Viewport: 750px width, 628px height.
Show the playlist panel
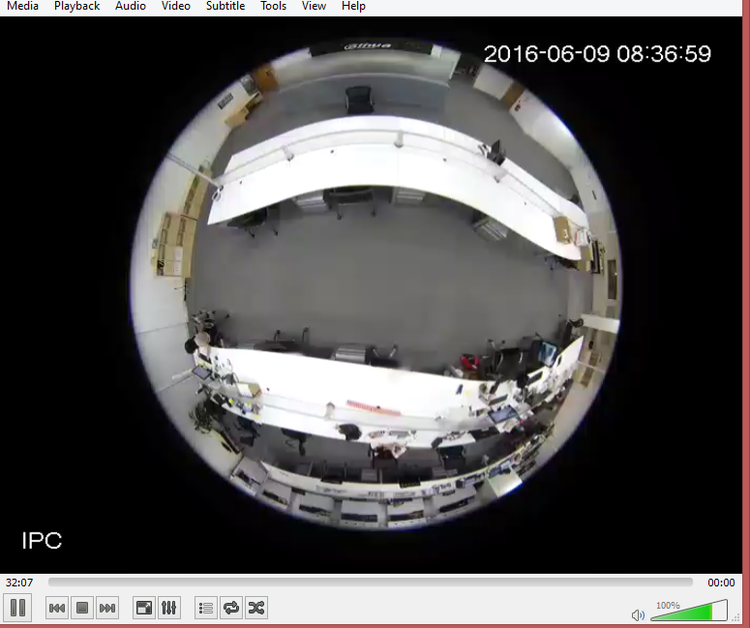(206, 608)
